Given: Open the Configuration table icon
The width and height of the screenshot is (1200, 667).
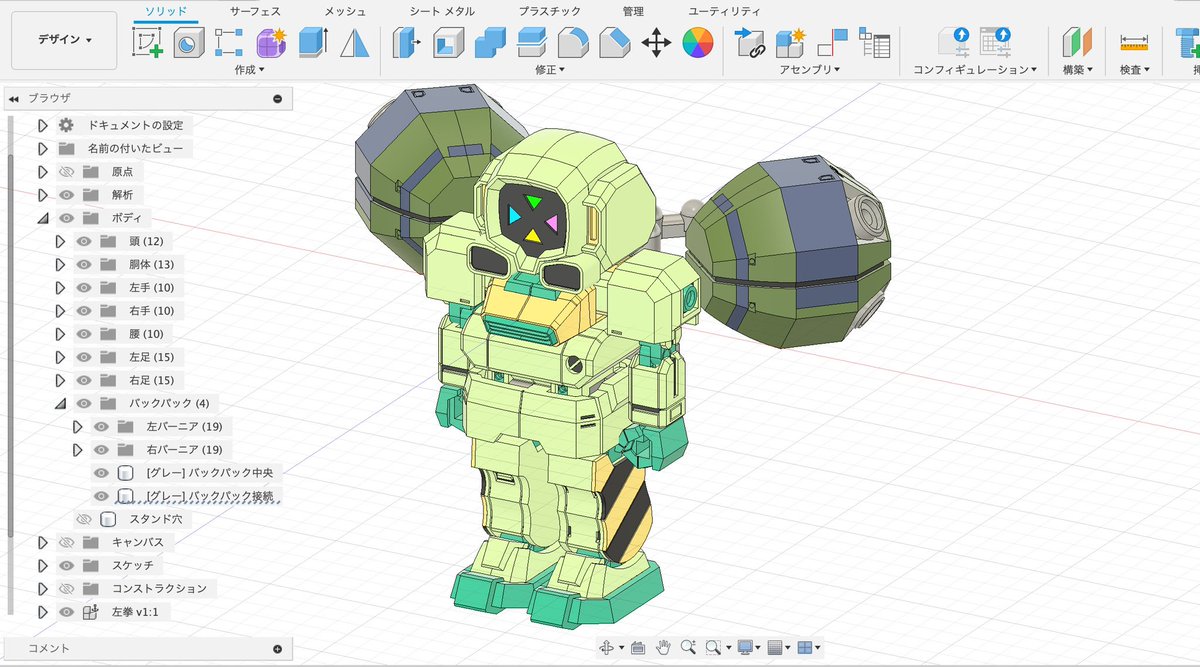Looking at the screenshot, I should [996, 43].
